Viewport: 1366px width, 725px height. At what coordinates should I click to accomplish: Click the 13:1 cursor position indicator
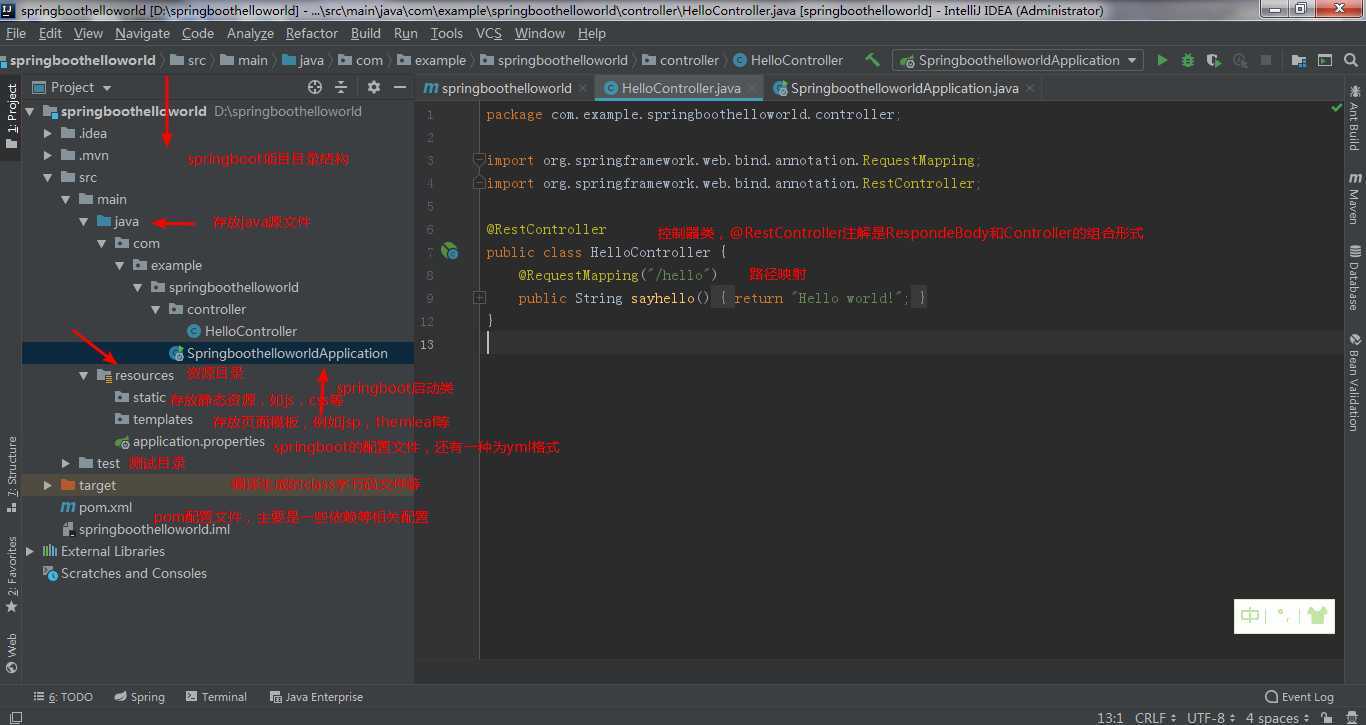coord(1110,718)
